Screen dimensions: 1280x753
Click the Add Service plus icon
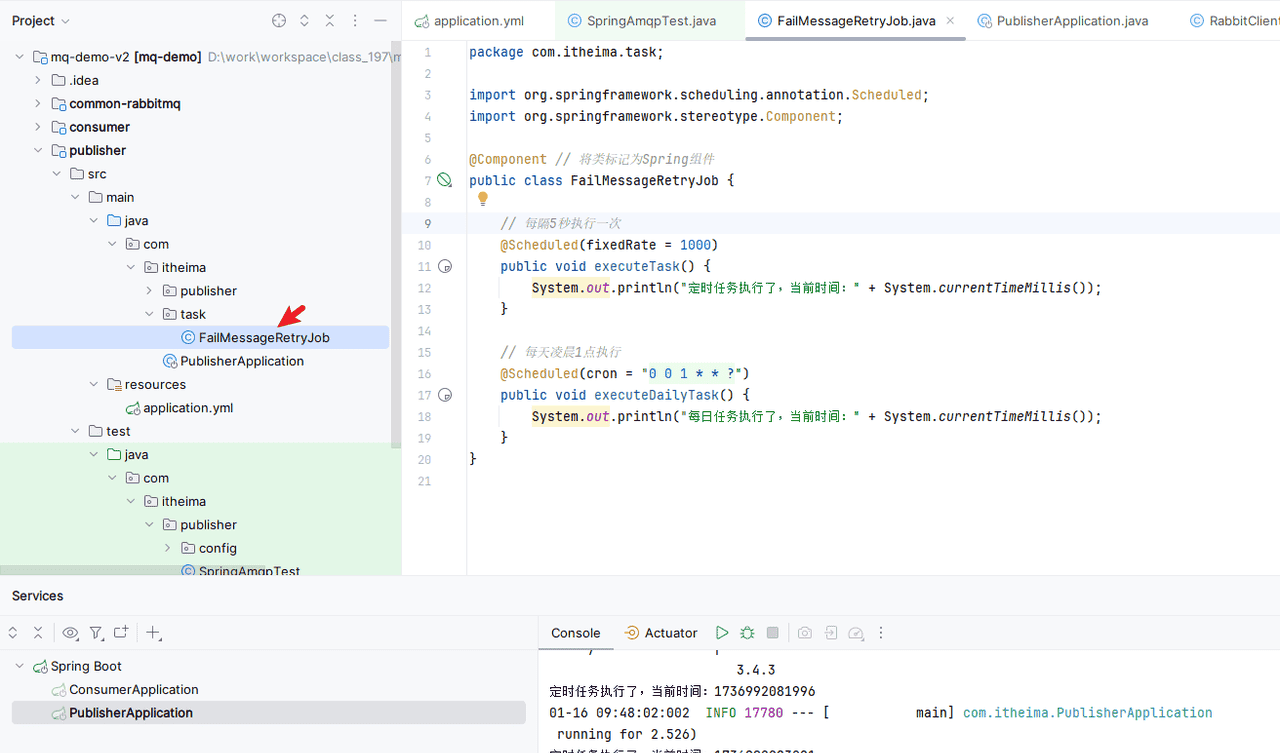coord(153,633)
